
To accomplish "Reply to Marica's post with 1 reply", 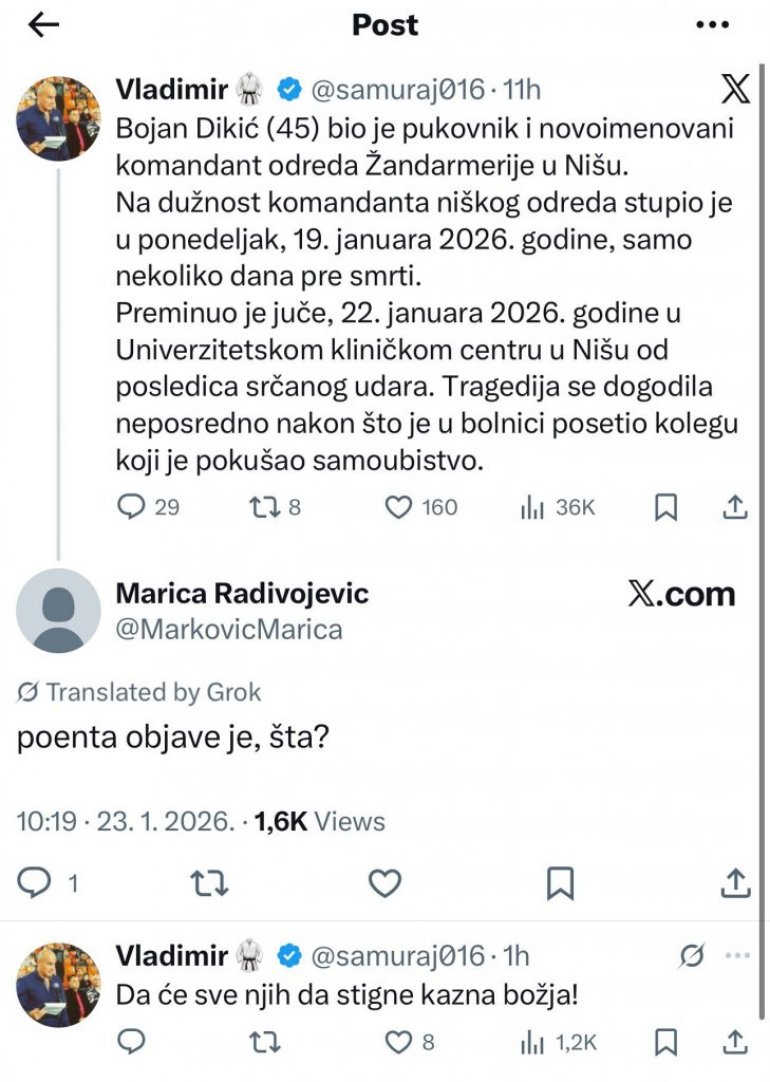I will (36, 882).
